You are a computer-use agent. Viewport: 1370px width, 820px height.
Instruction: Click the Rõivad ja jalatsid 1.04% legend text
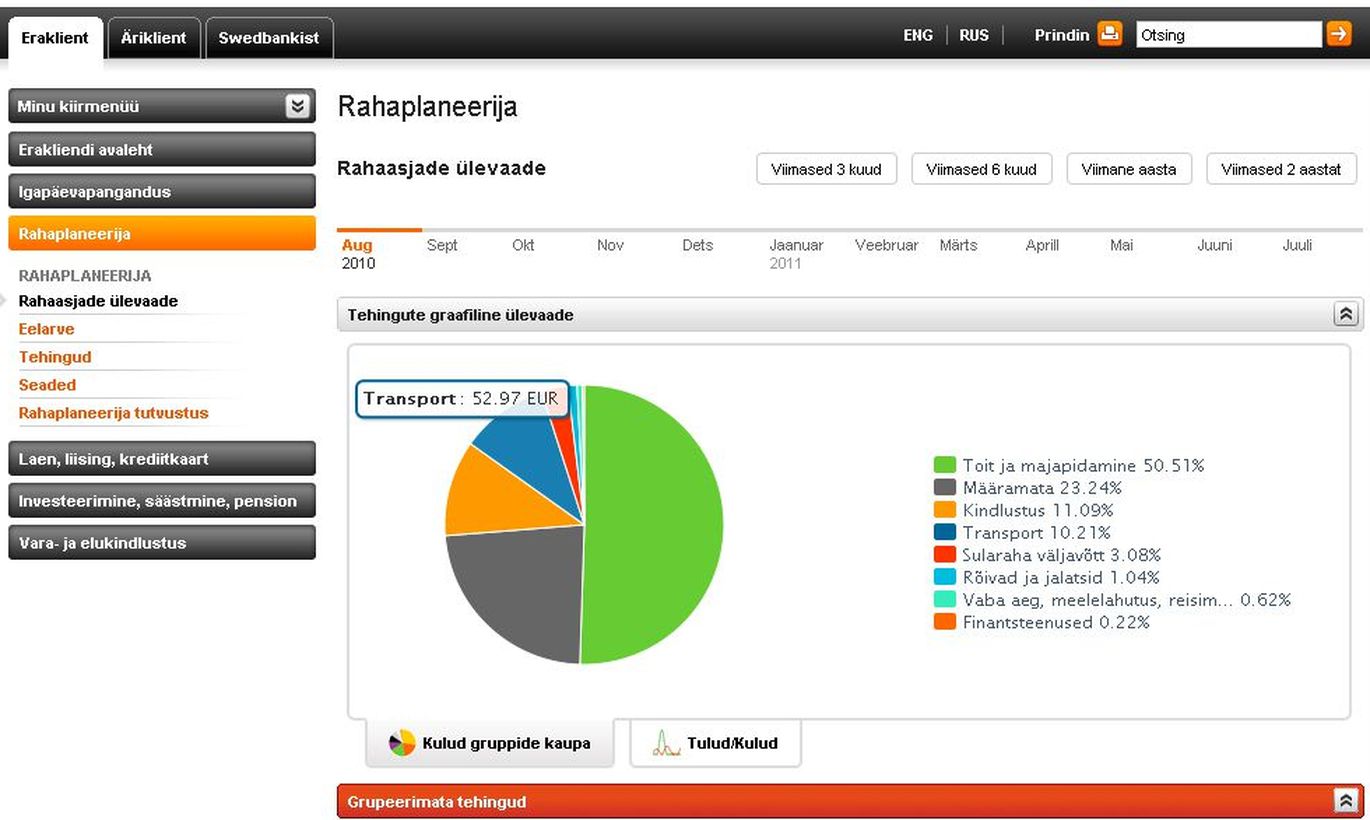[1061, 577]
